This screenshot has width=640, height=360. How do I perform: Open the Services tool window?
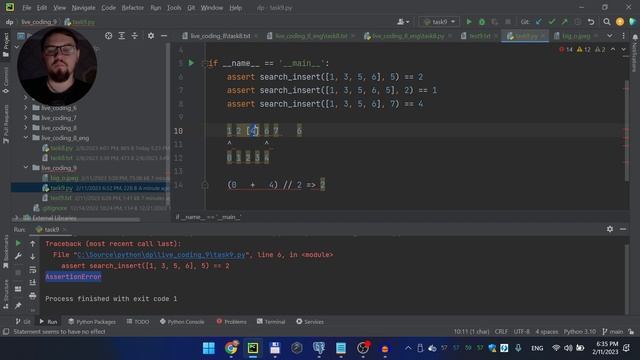(x=310, y=322)
